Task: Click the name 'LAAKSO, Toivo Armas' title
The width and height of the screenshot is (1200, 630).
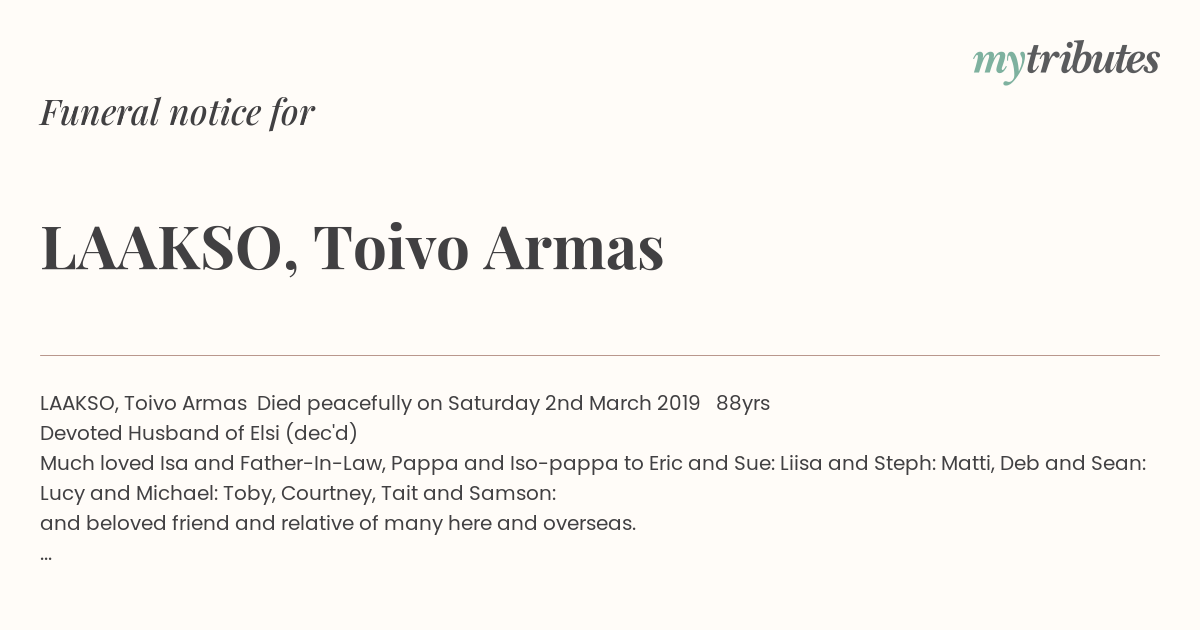Action: tap(352, 247)
